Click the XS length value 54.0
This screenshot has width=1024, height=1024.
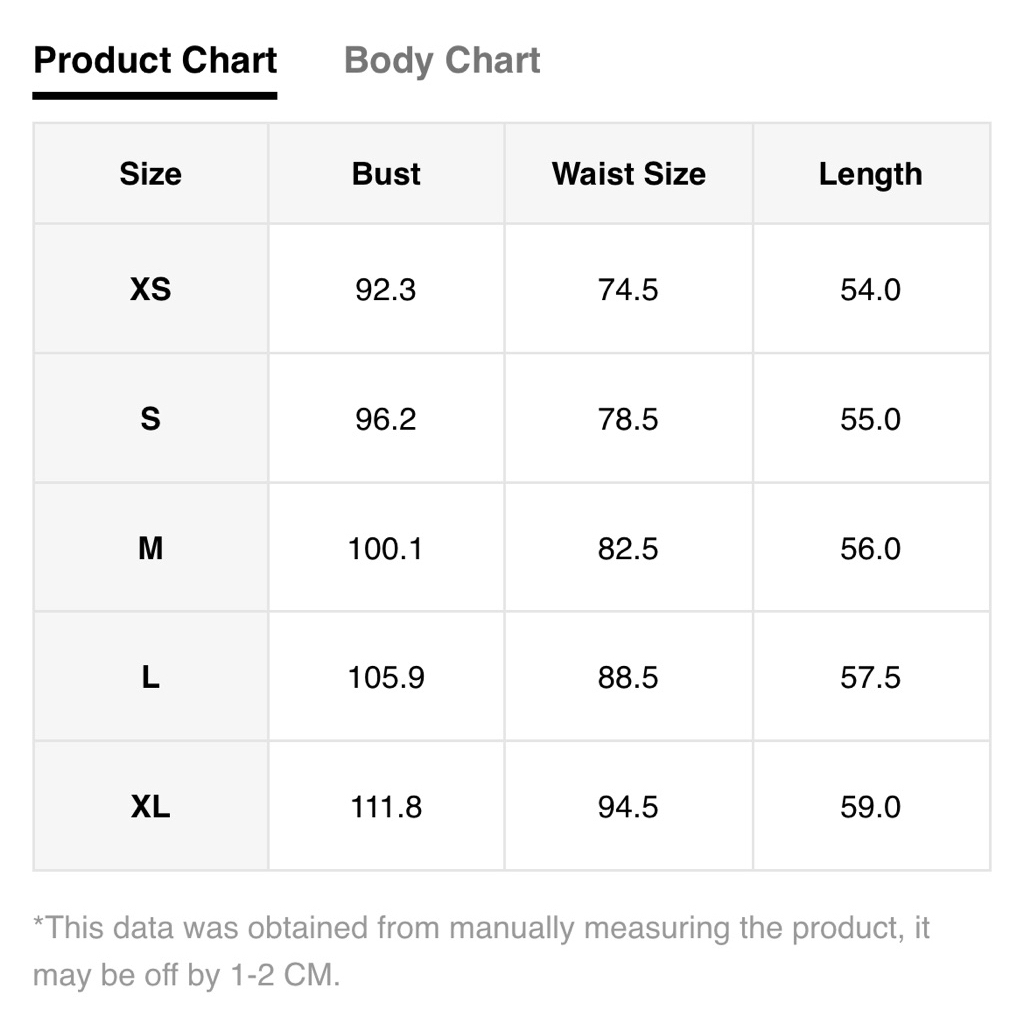click(x=871, y=289)
